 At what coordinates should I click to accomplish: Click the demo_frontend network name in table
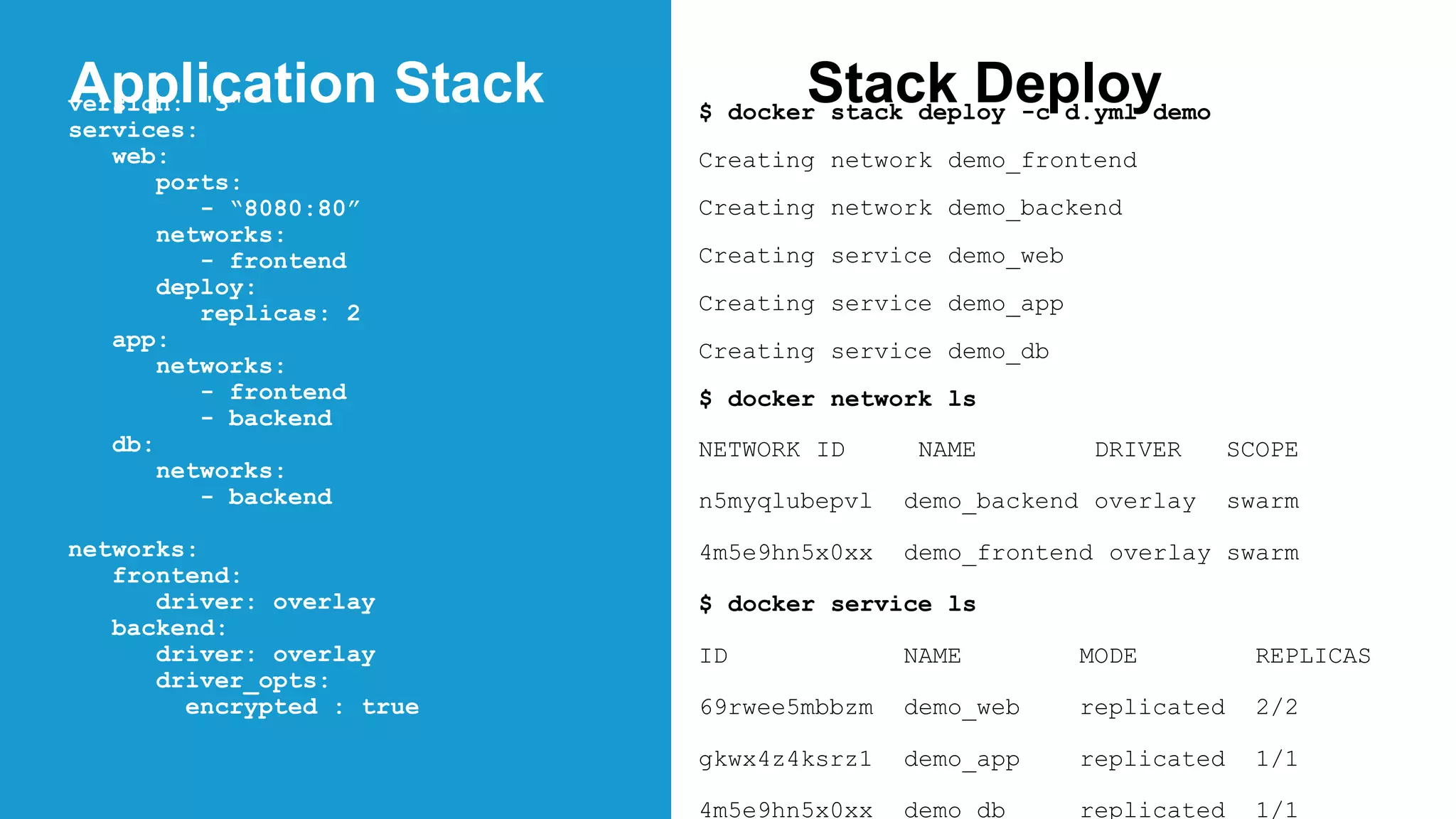(x=998, y=553)
